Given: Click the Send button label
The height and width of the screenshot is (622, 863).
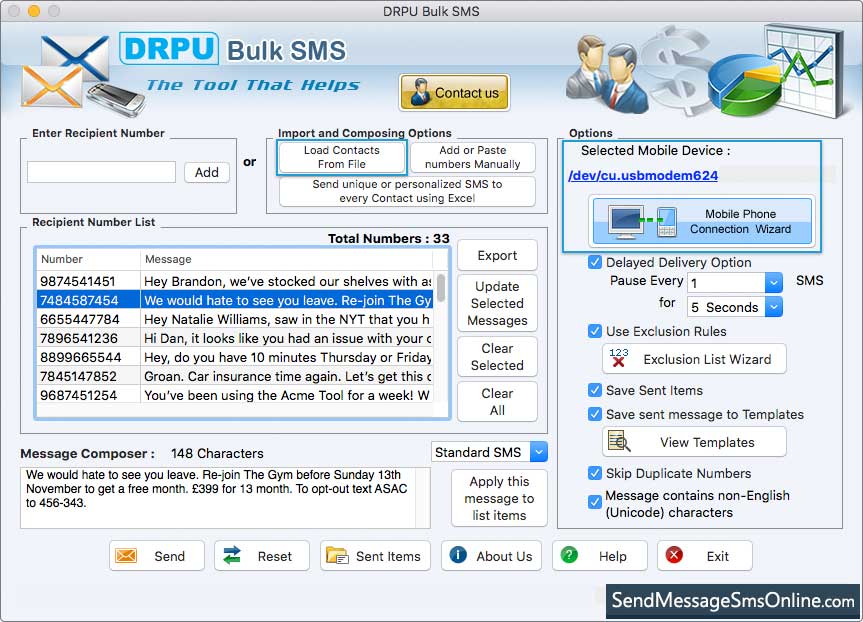Looking at the screenshot, I should [170, 556].
